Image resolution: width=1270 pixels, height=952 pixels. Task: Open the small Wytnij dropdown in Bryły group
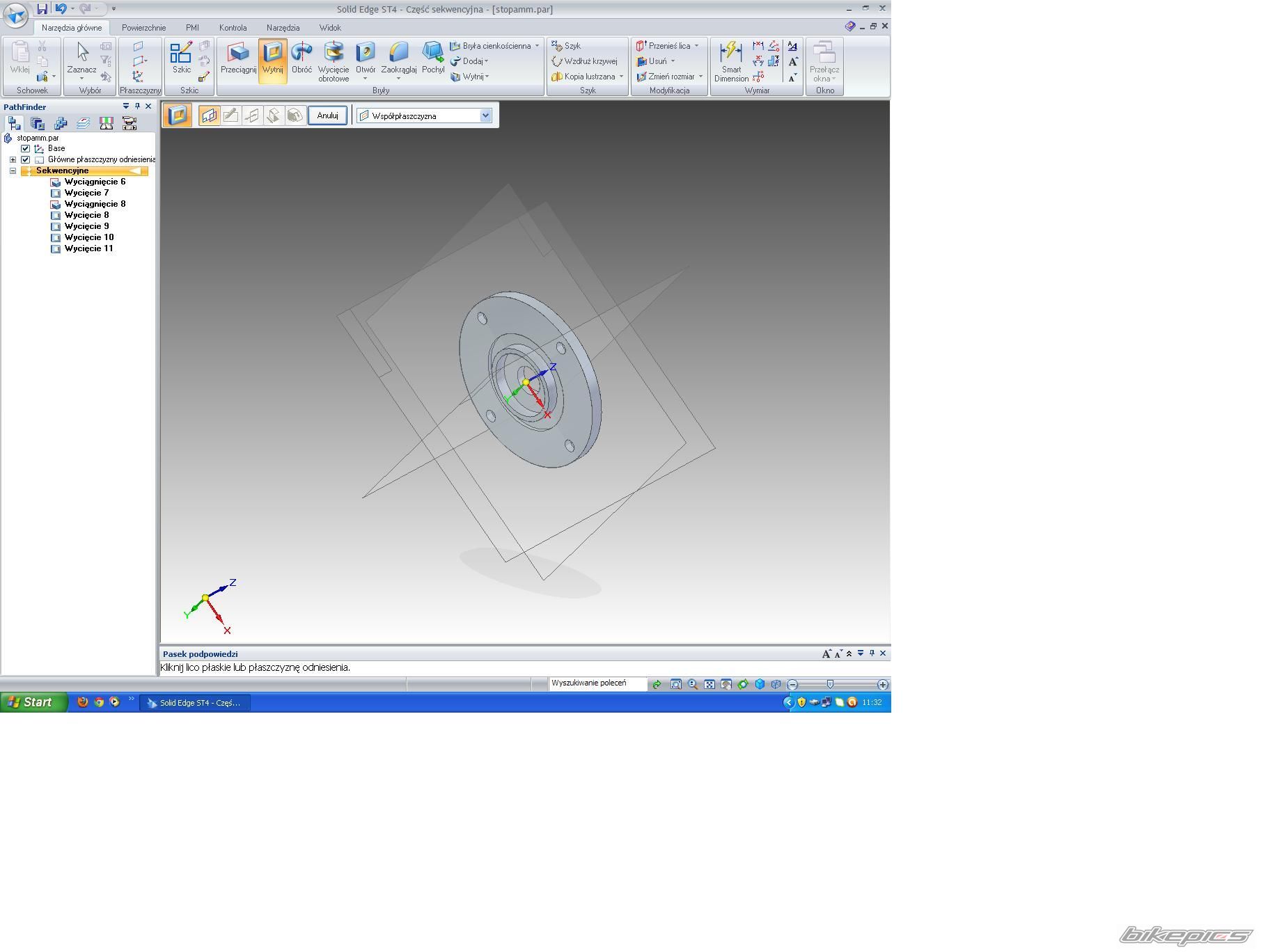pos(470,77)
